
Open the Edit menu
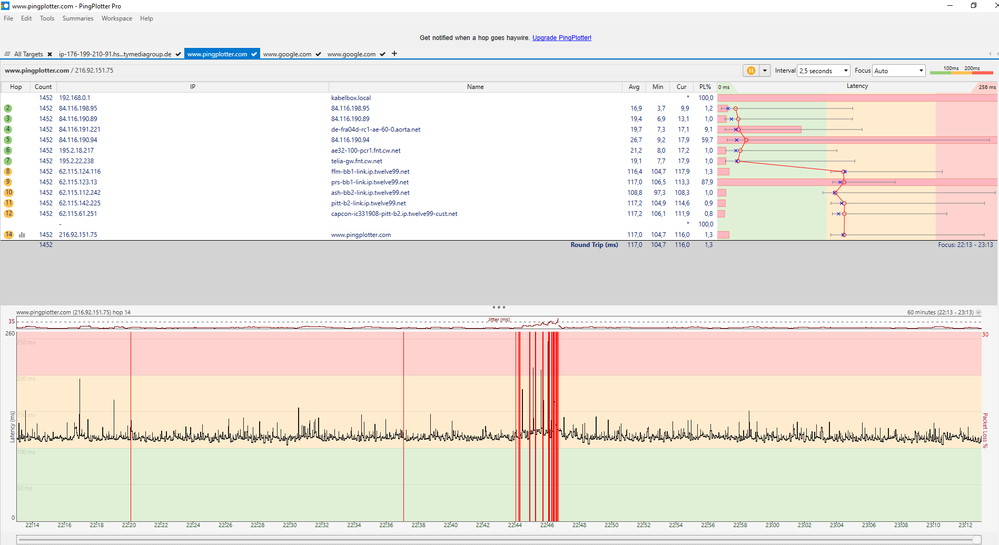click(26, 18)
